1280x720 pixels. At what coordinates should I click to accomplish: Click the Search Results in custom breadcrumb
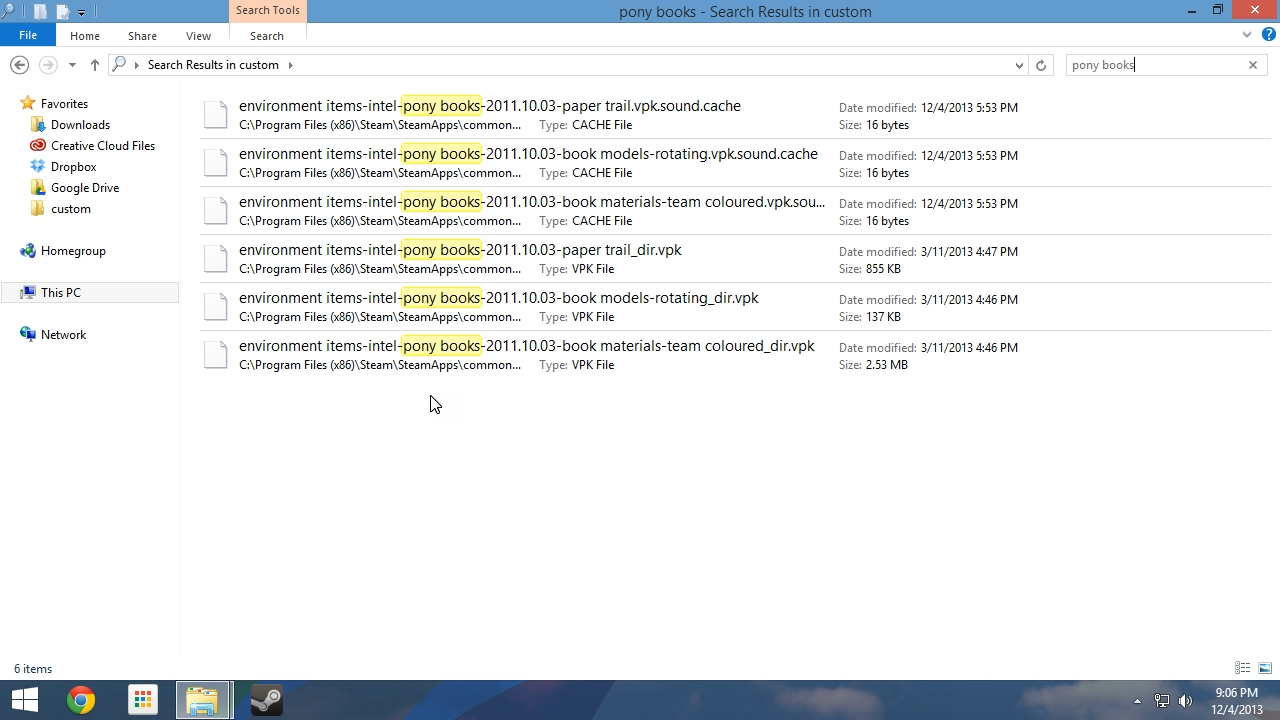[213, 65]
